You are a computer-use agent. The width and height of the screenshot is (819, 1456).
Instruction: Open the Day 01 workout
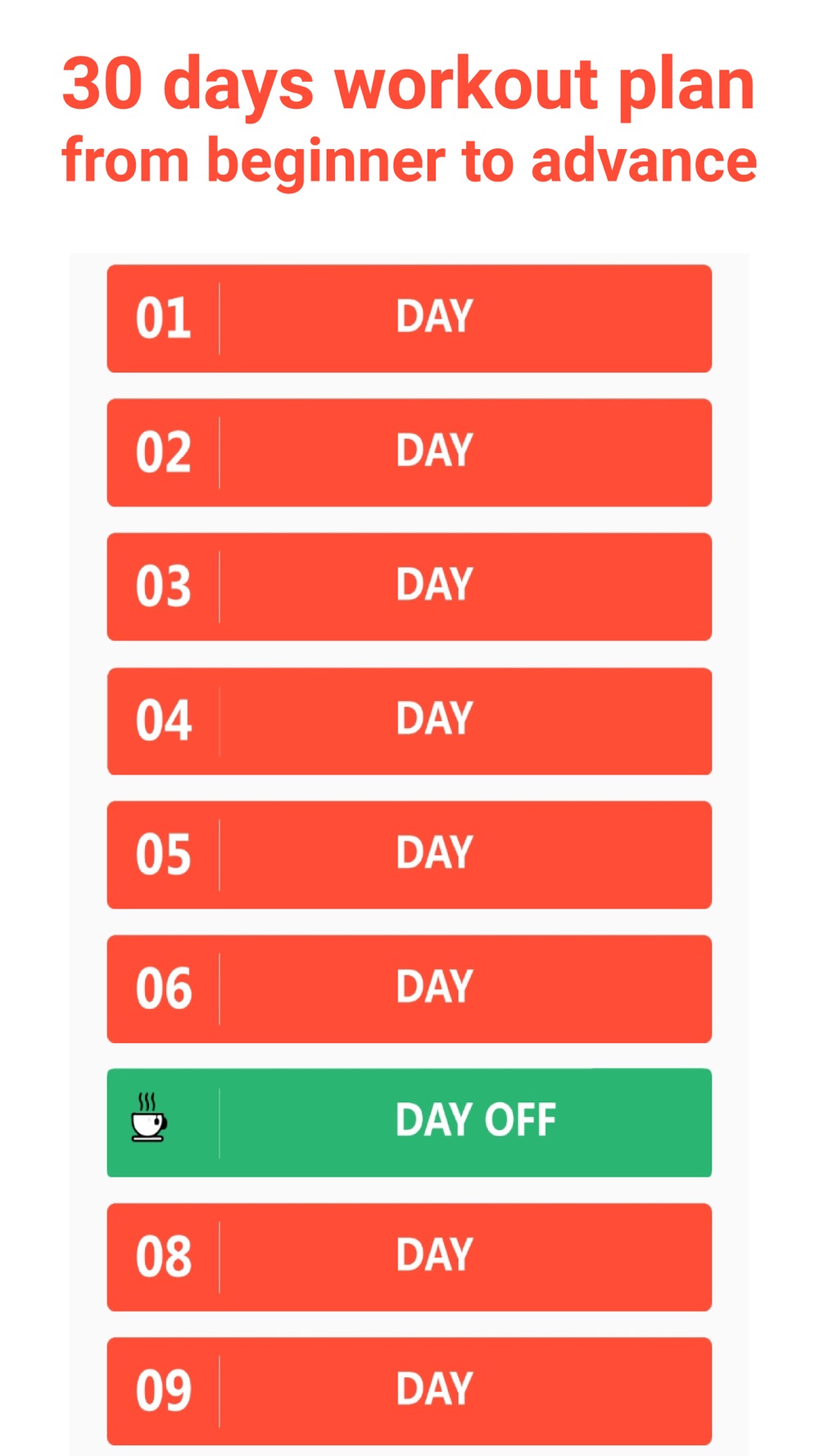tap(409, 319)
